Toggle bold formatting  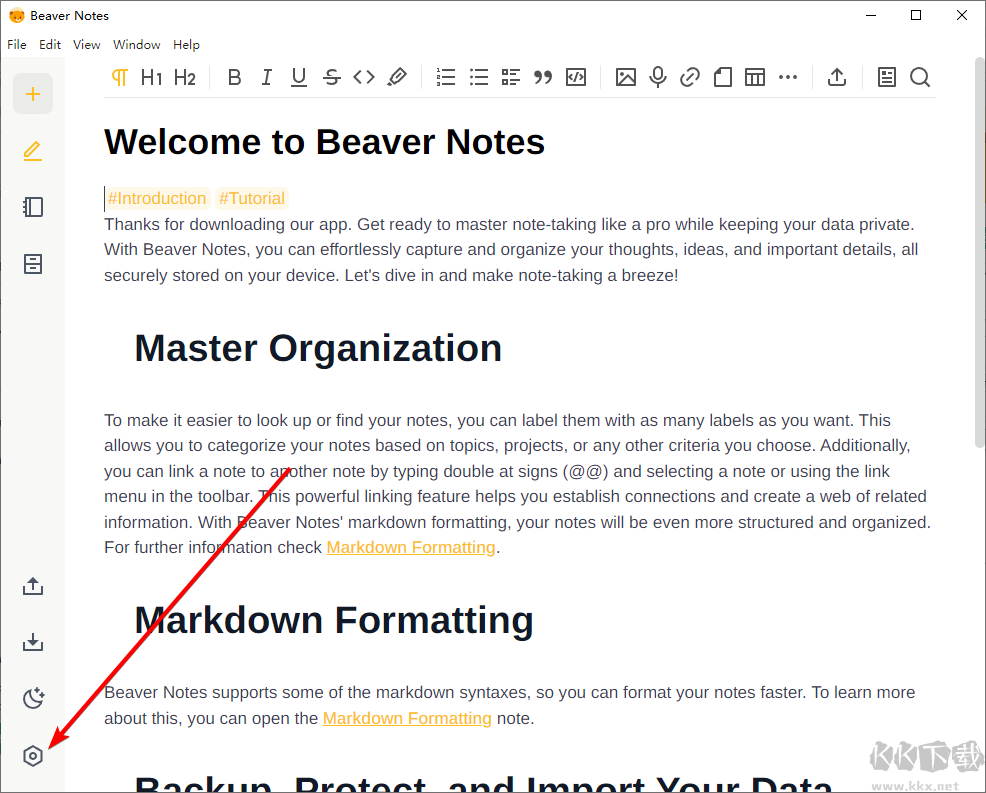(234, 77)
